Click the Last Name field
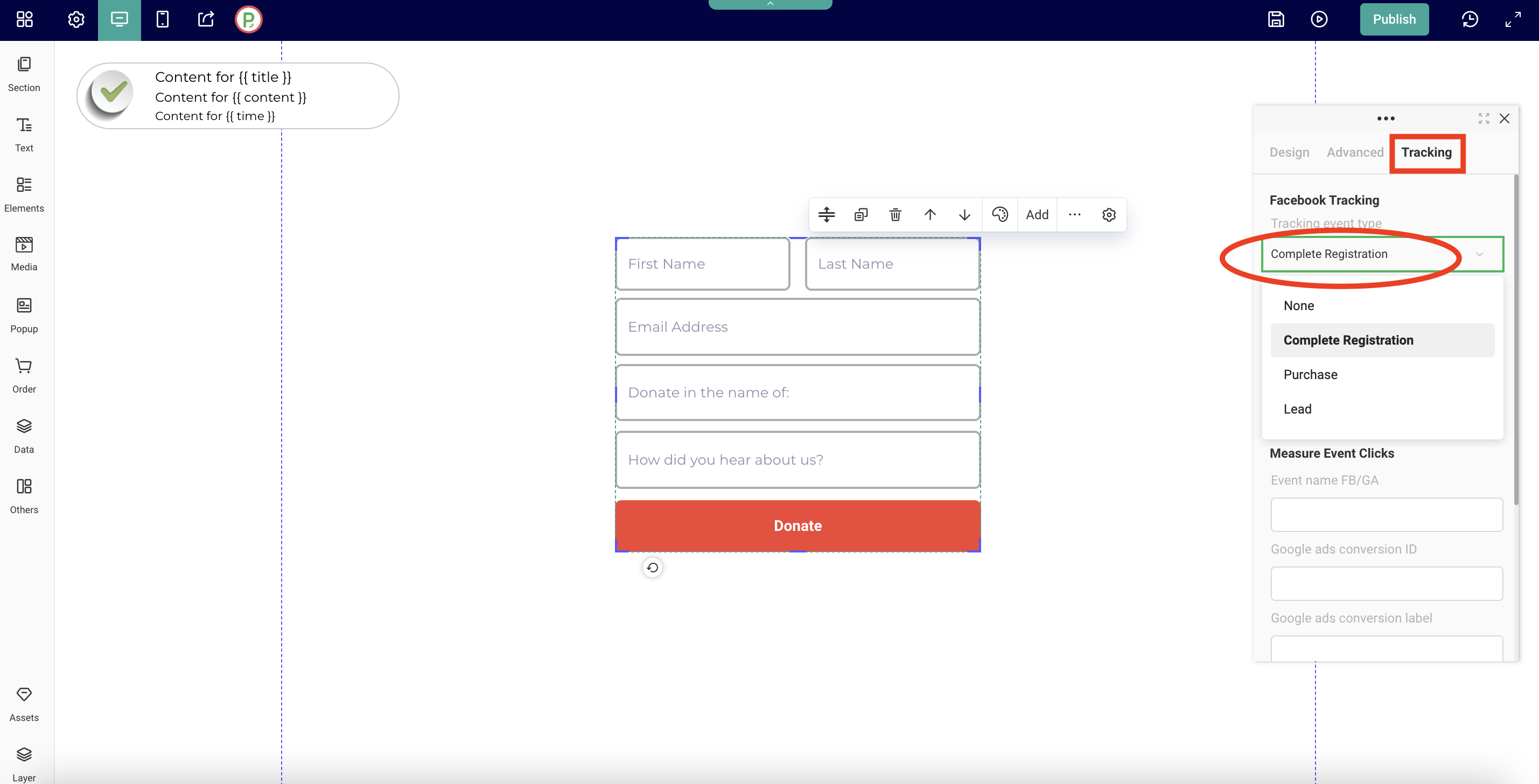Viewport: 1539px width, 784px height. tap(893, 263)
